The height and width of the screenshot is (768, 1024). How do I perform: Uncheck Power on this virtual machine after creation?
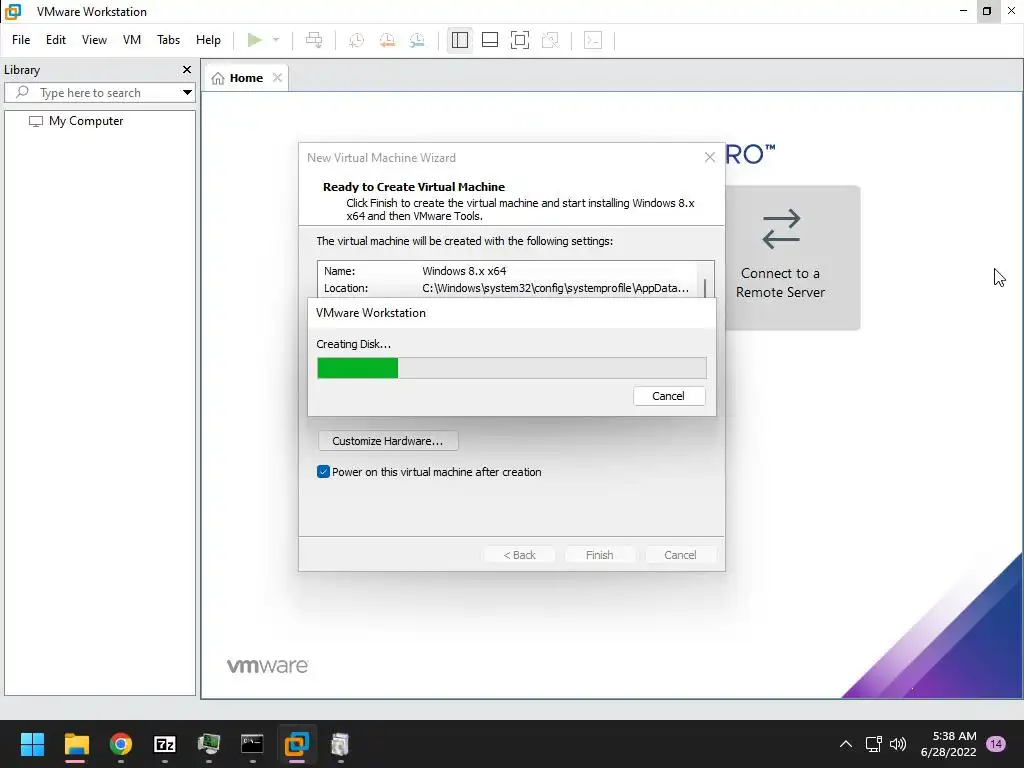point(323,472)
